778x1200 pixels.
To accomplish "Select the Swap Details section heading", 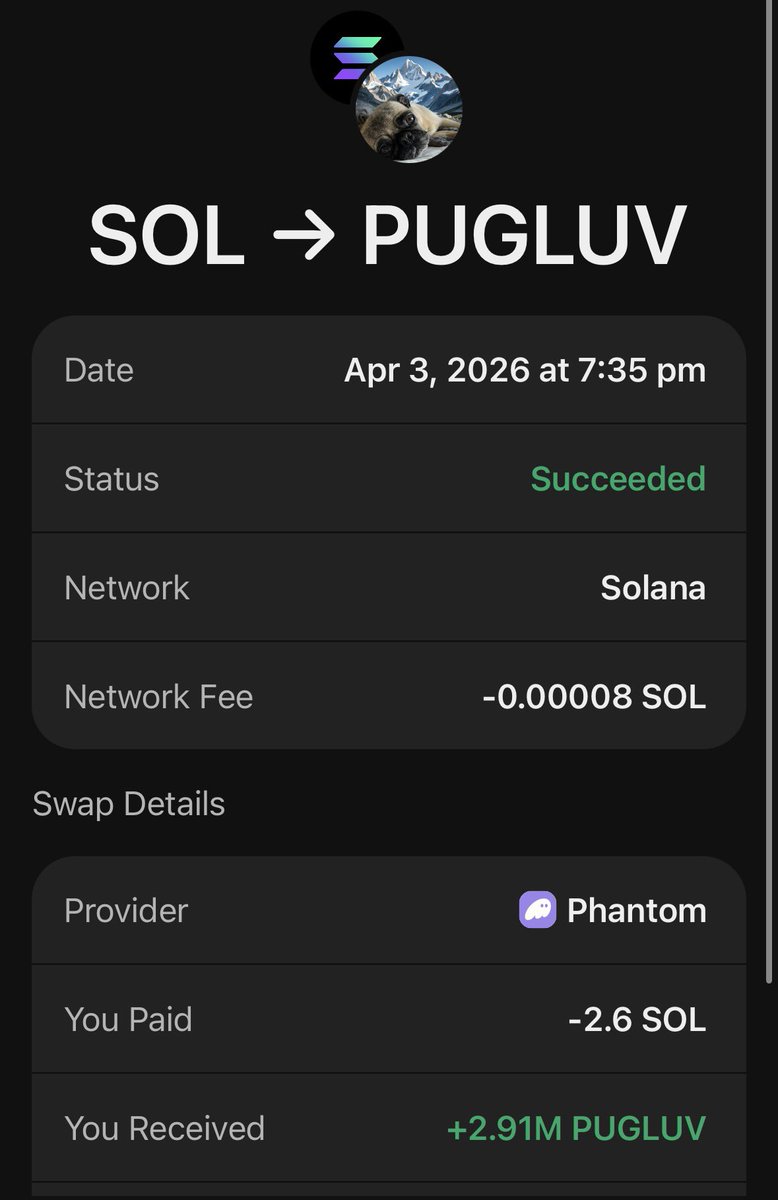I will 129,804.
